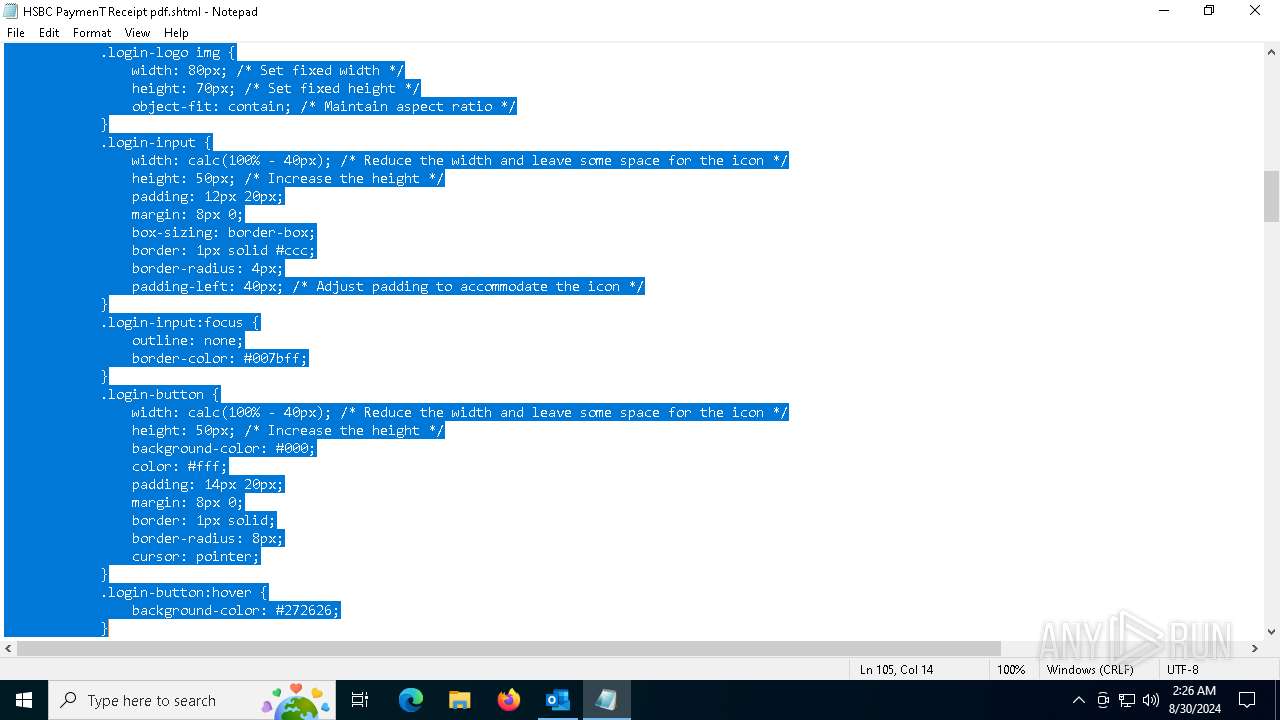Minimize the Notepad window
1280x720 pixels.
click(1164, 11)
